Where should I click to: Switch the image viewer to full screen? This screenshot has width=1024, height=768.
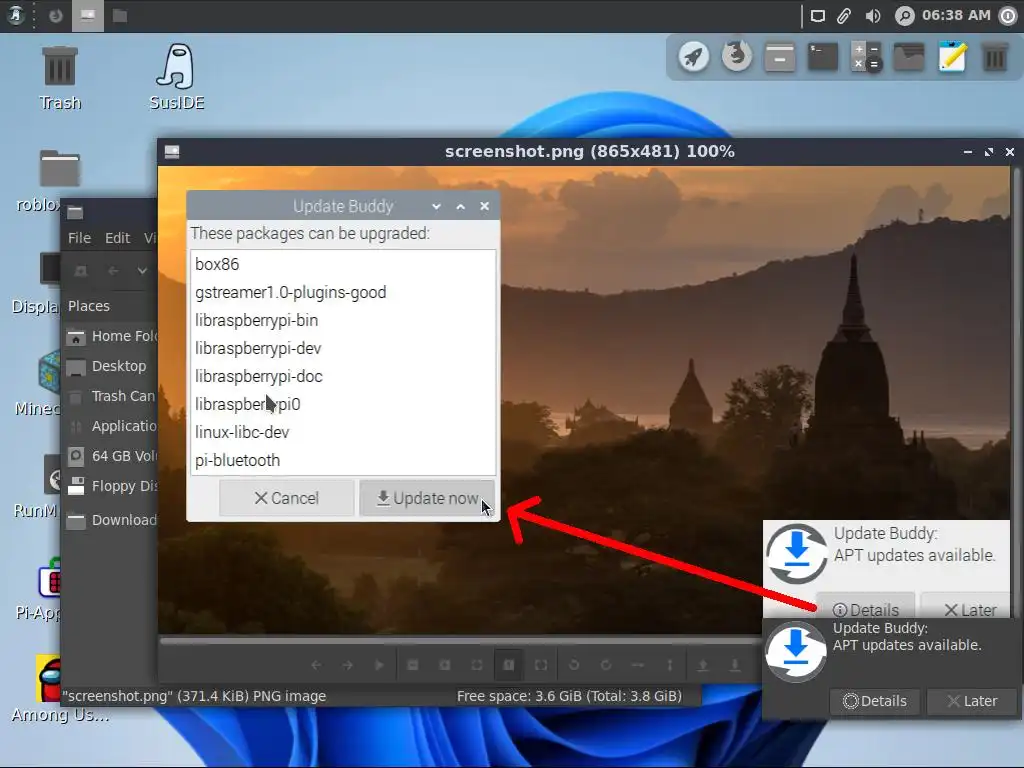click(x=541, y=665)
